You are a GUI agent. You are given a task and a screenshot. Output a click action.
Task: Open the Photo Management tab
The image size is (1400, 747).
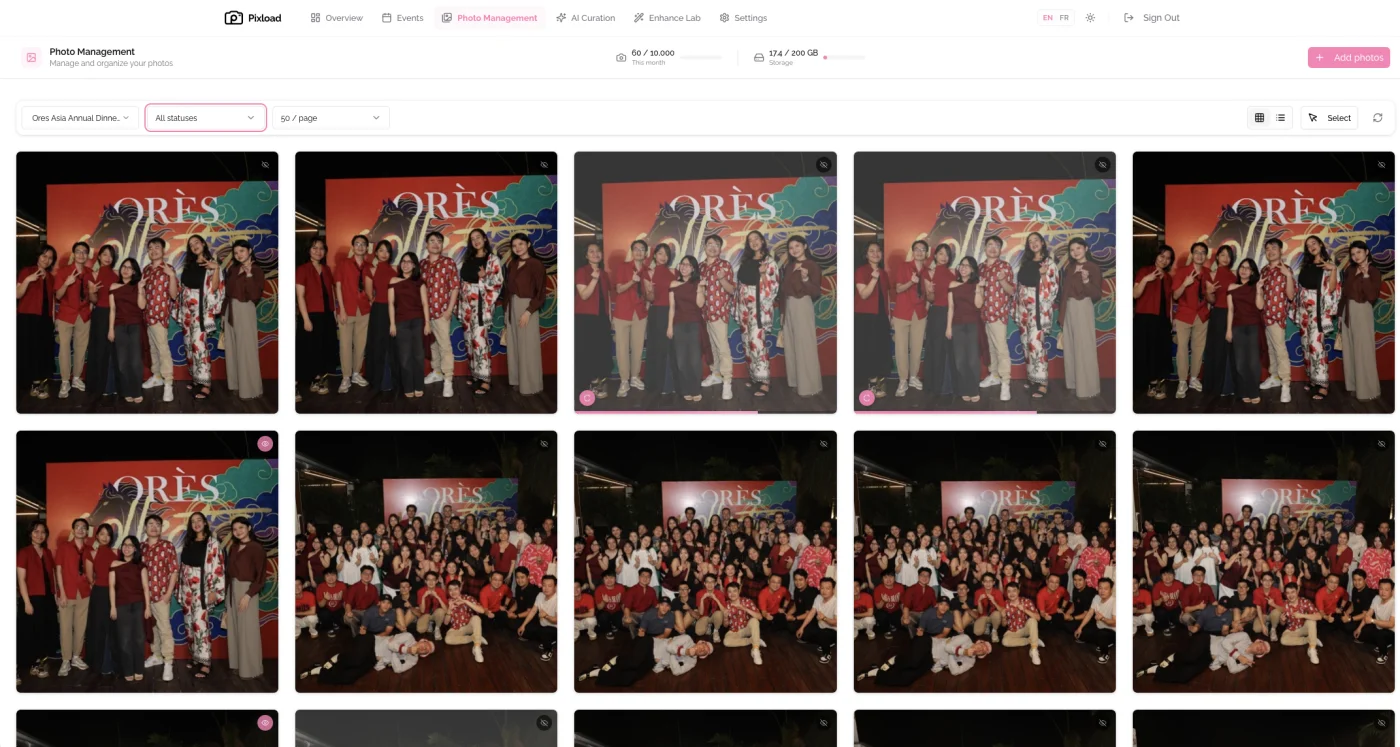click(x=490, y=18)
